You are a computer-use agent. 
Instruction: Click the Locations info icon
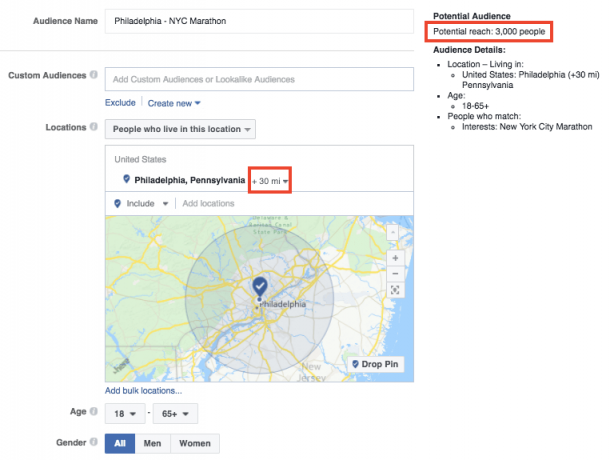93,128
